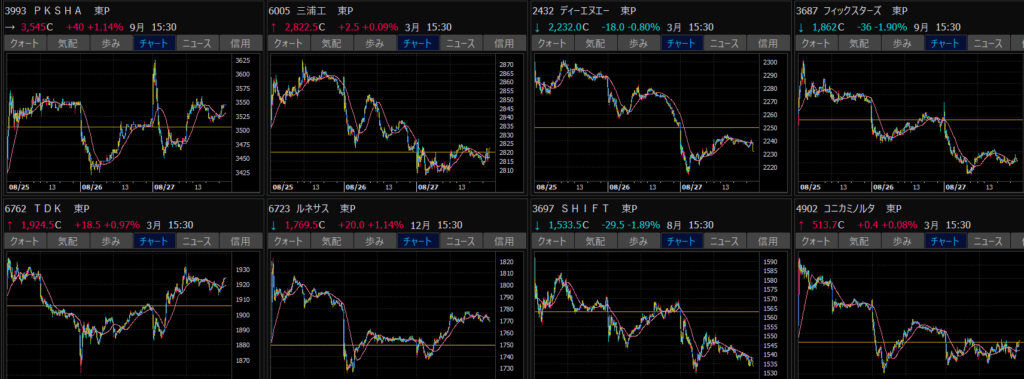Select 信用 tab in TDK panel
The height and width of the screenshot is (379, 1024).
(x=242, y=241)
